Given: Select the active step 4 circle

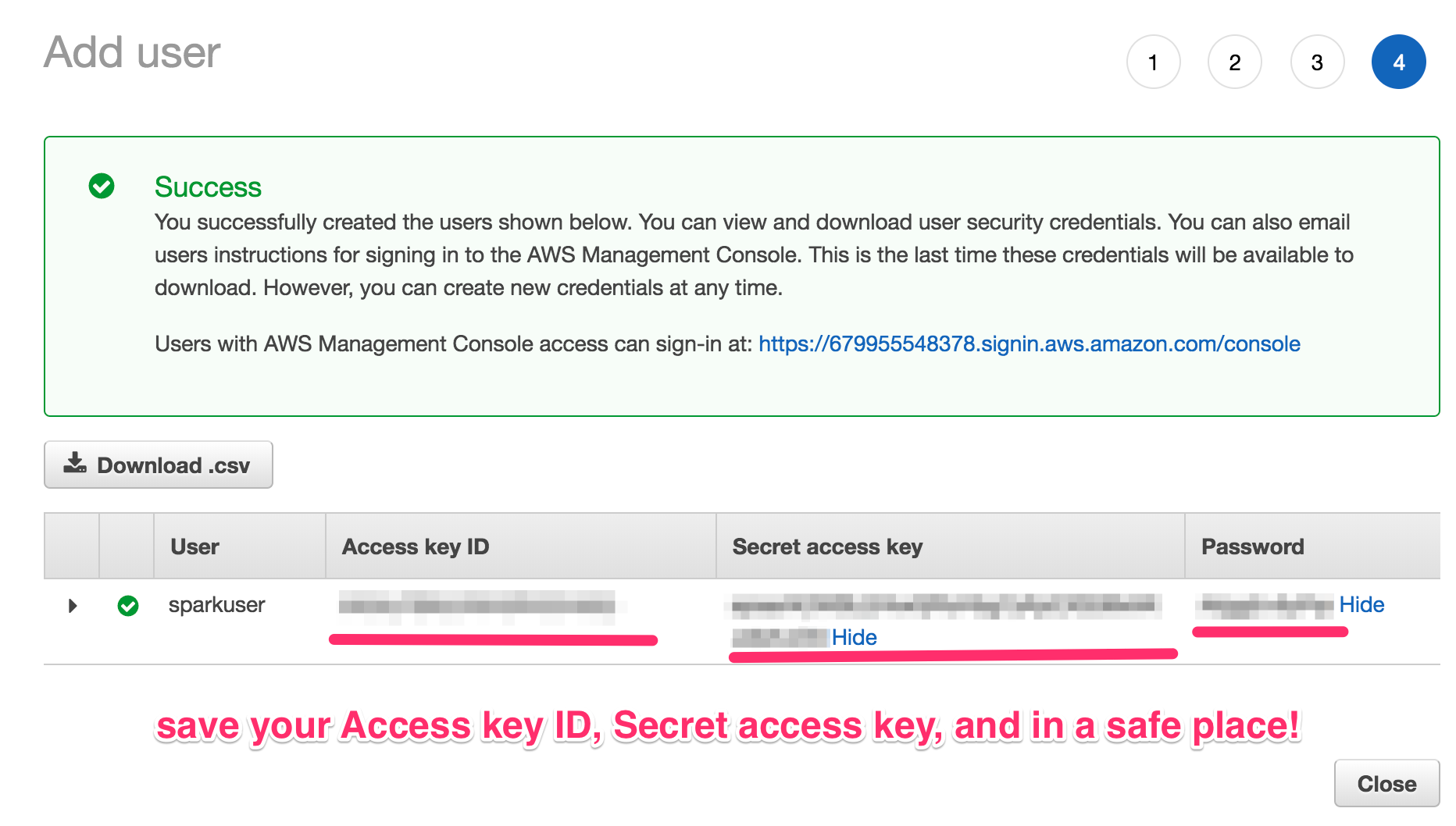Looking at the screenshot, I should point(1399,62).
